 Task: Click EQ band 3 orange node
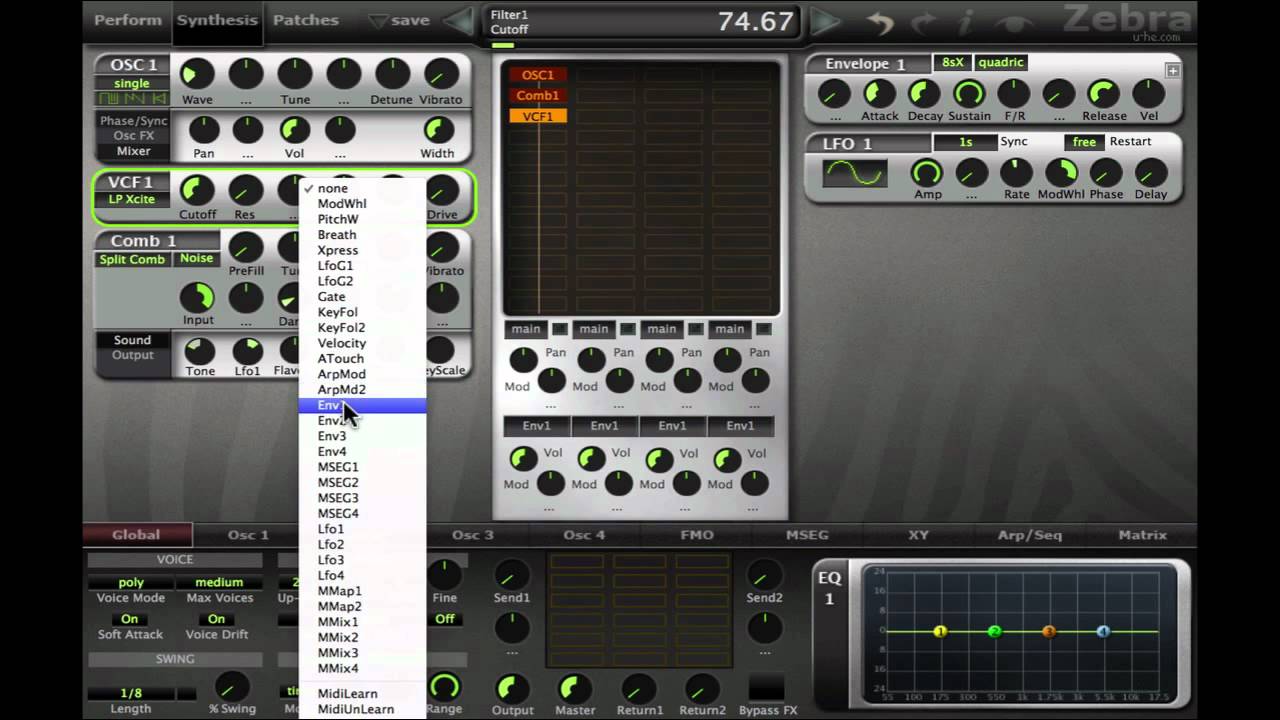tap(1049, 632)
